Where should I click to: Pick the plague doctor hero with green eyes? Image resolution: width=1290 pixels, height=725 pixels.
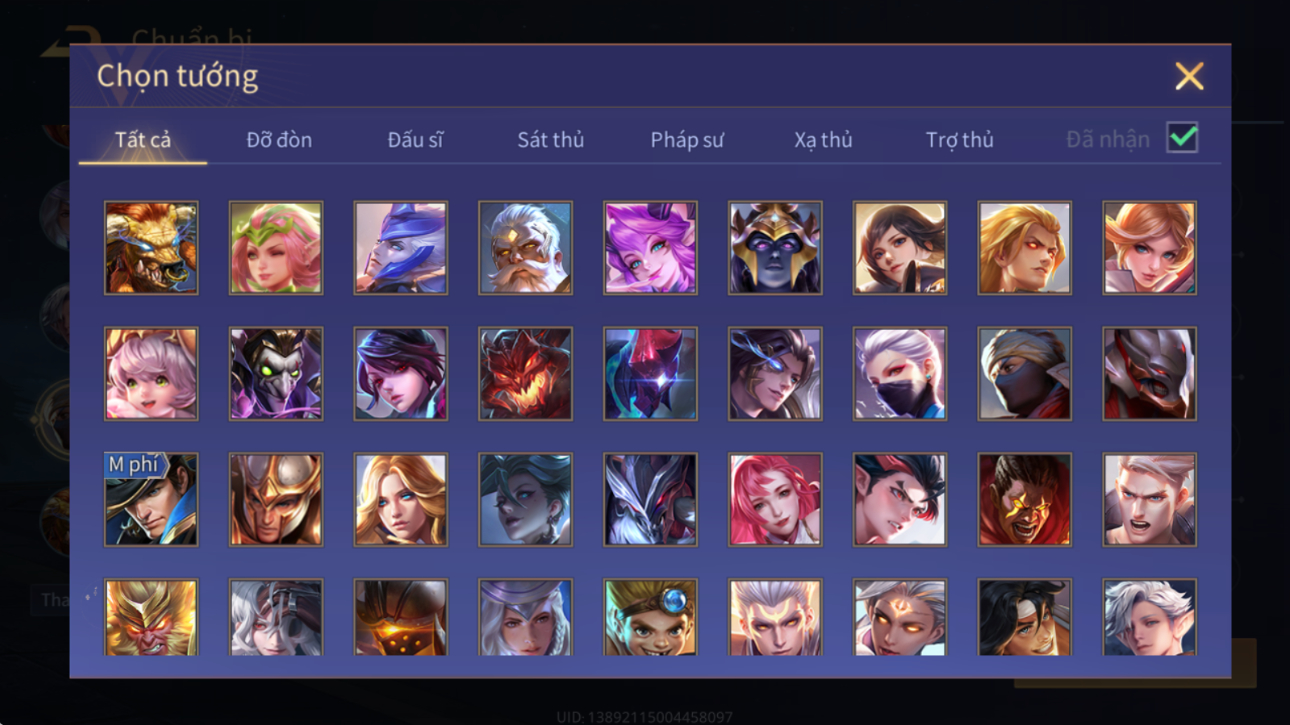click(x=276, y=374)
